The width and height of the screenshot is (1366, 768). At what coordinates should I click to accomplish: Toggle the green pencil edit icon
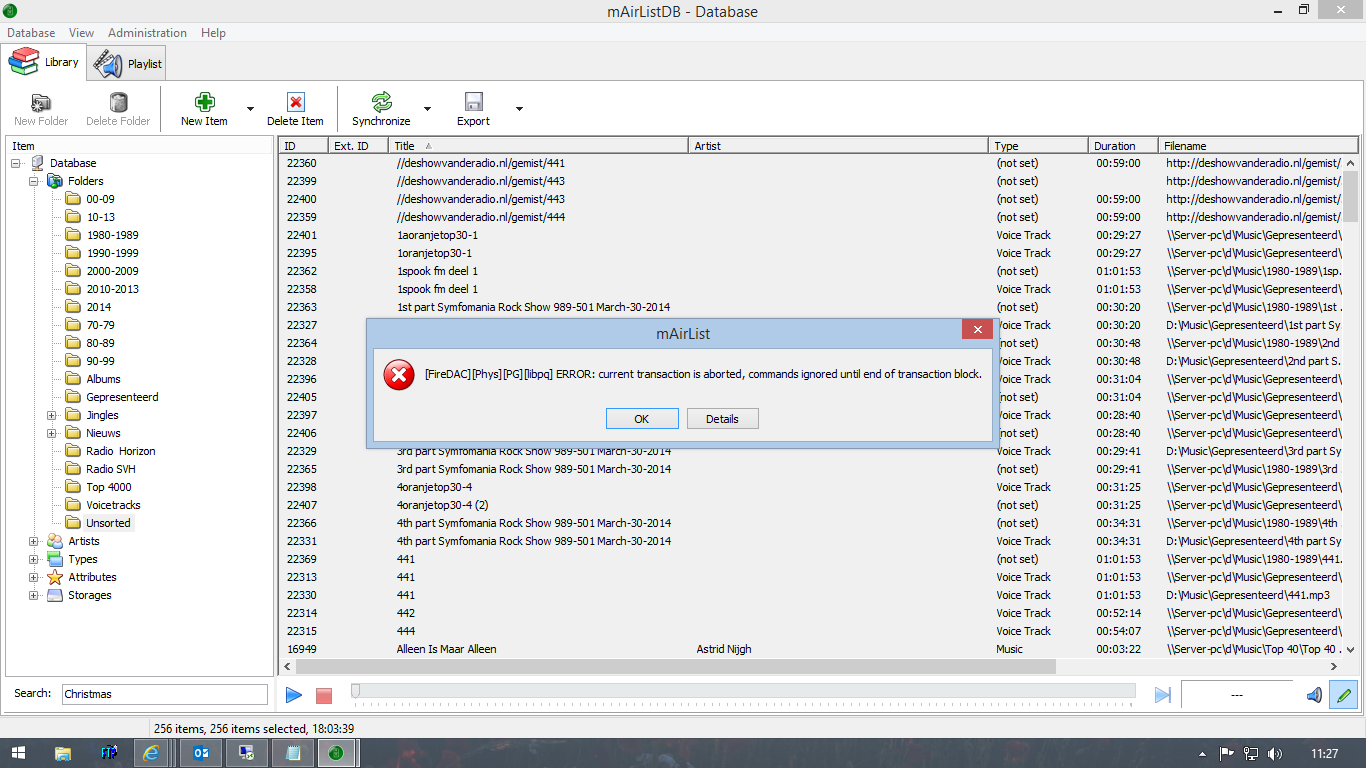1344,695
